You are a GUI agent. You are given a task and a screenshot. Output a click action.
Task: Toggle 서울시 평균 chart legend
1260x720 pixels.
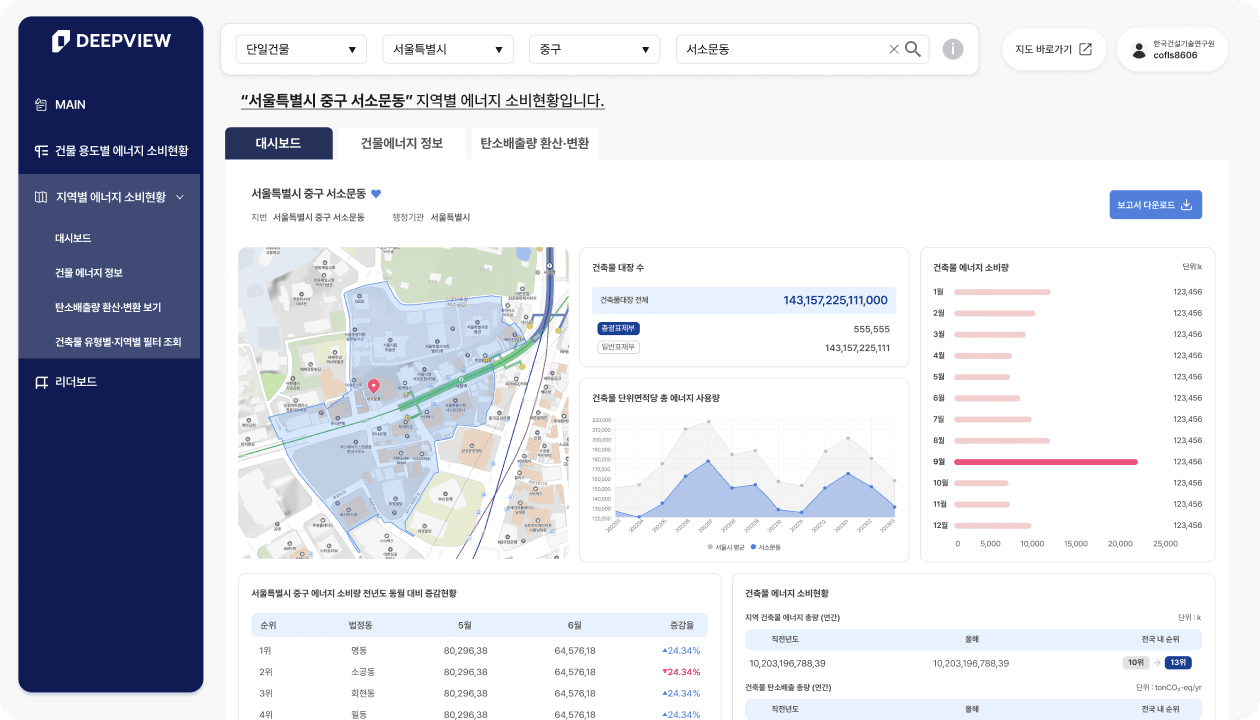tap(727, 547)
